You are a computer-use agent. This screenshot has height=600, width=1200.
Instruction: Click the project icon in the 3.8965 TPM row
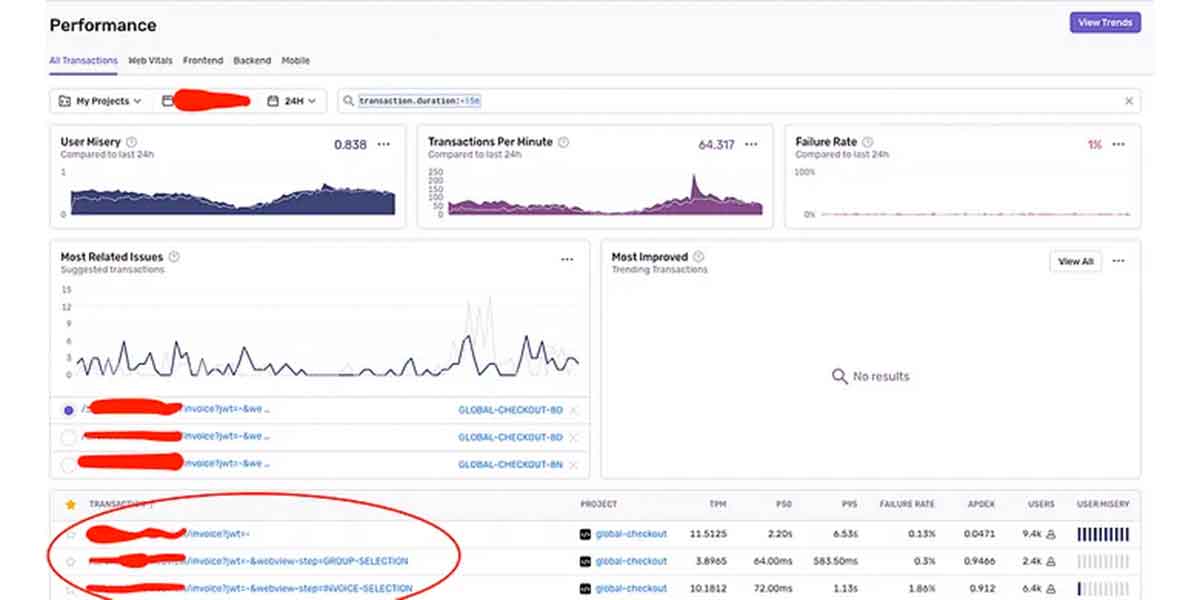tap(585, 561)
